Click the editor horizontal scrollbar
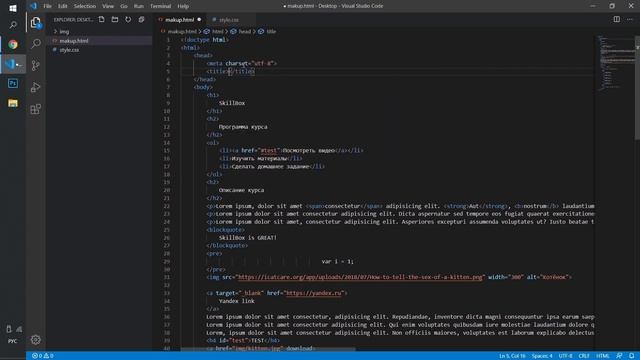The image size is (640, 360). pos(268,349)
